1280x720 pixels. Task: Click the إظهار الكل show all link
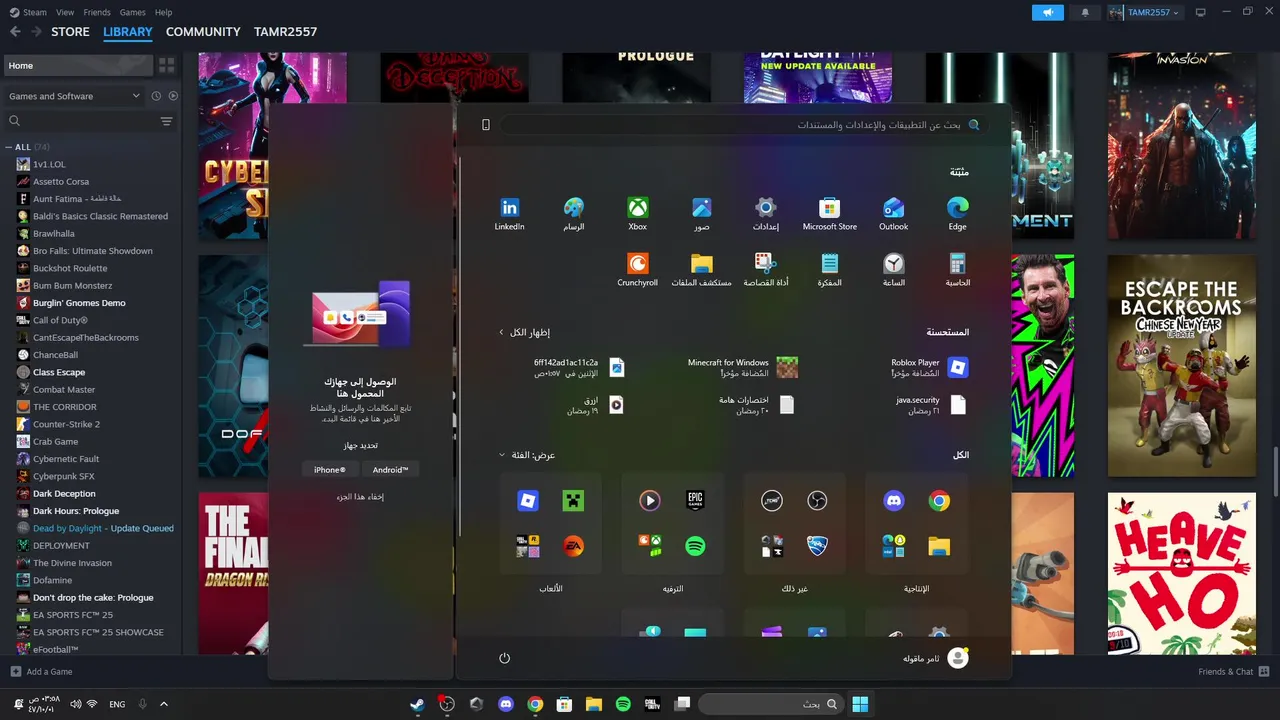525,332
